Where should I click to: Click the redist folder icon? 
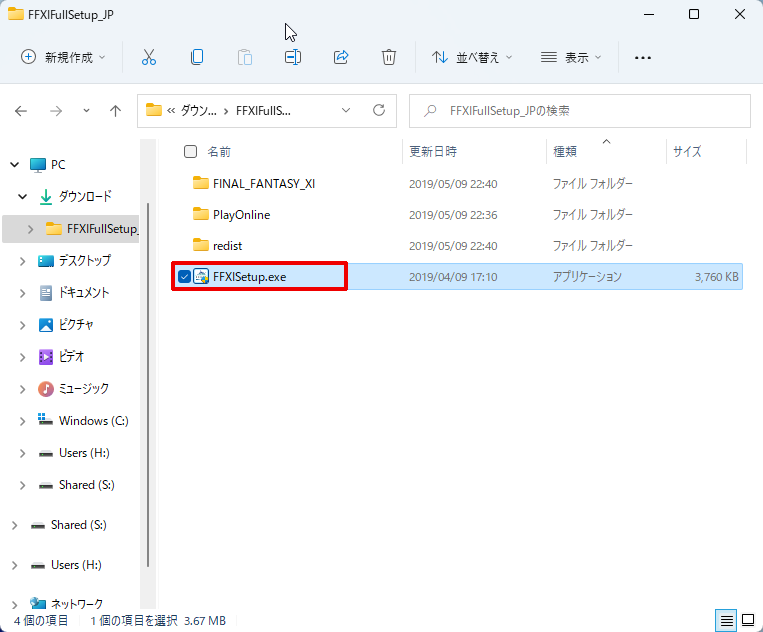click(200, 245)
